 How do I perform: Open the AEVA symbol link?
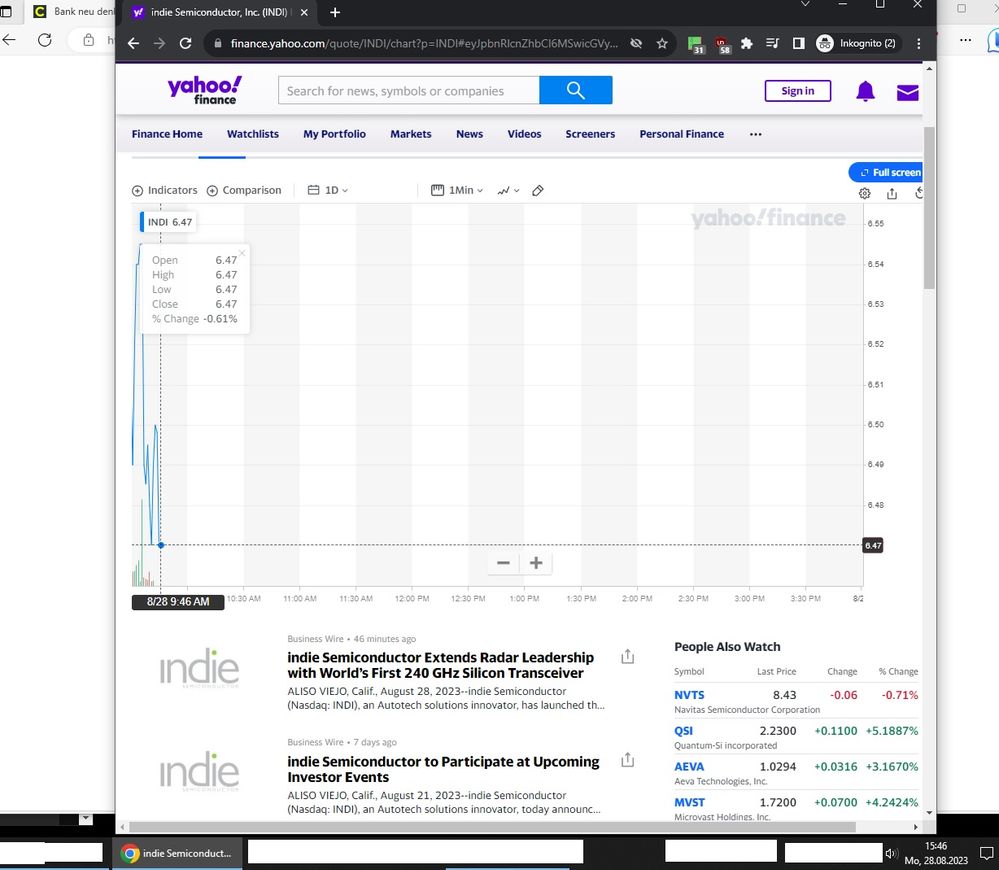(x=689, y=767)
